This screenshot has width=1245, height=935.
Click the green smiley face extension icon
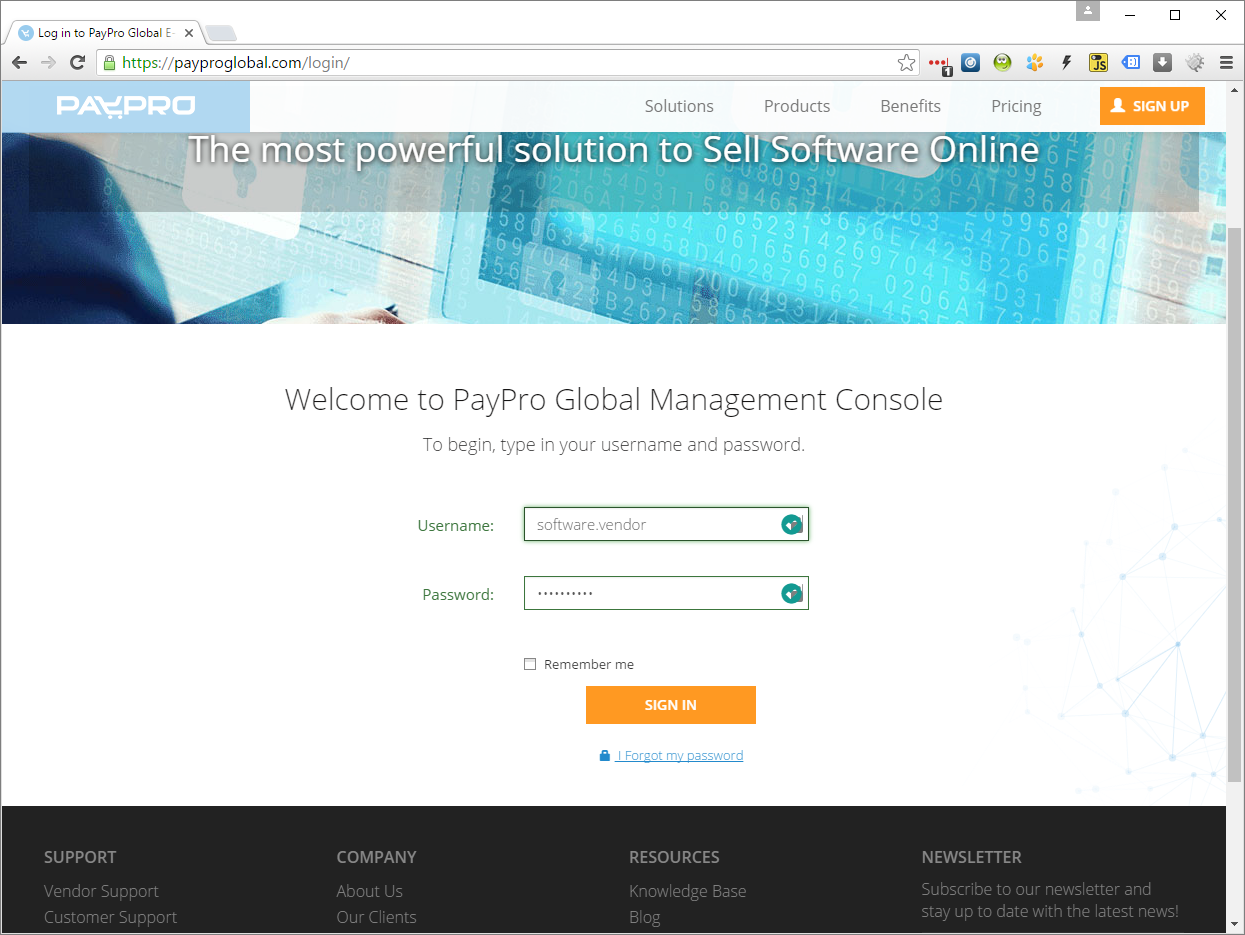pyautogui.click(x=1002, y=63)
